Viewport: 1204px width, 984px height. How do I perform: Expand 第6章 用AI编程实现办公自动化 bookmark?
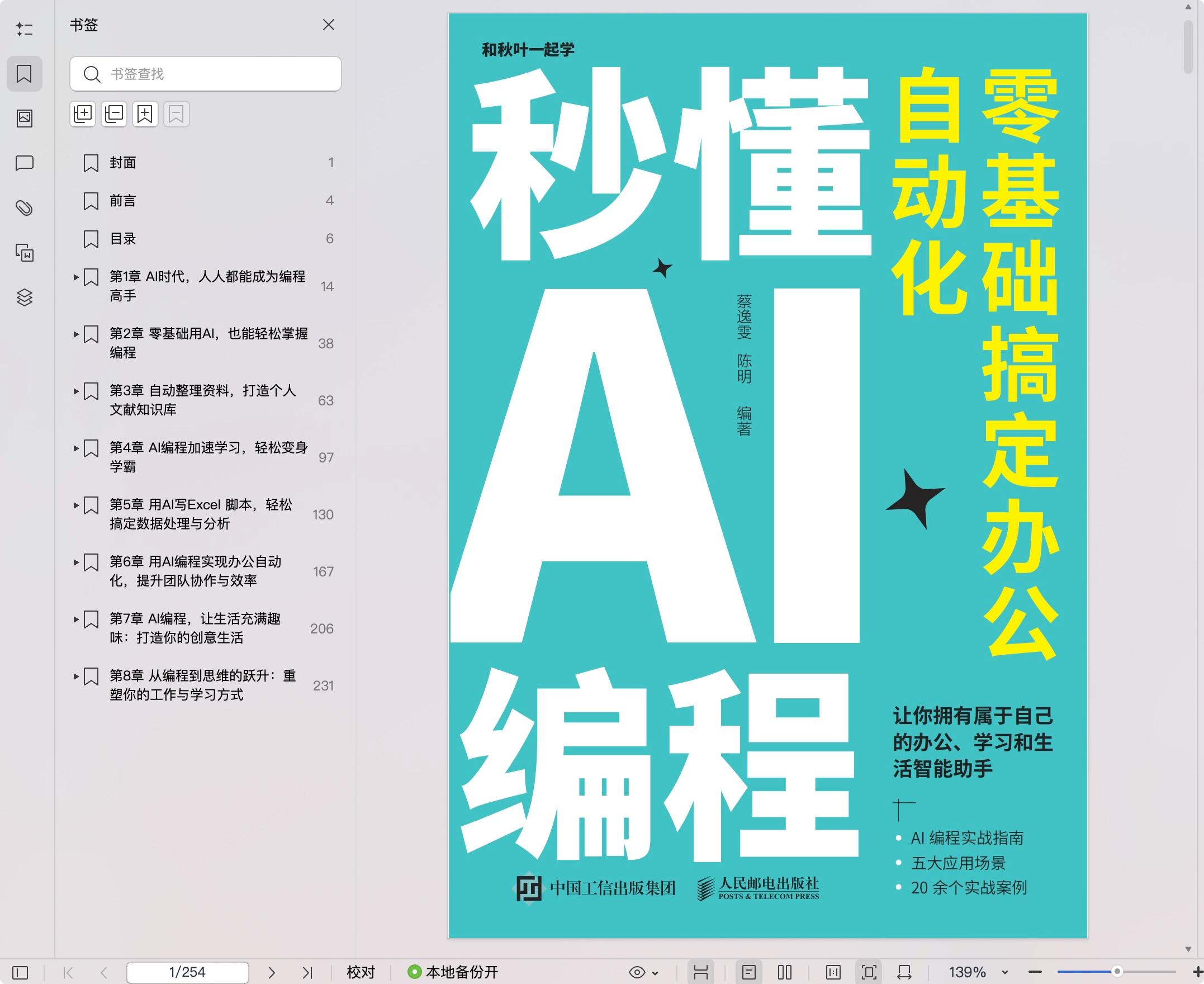tap(76, 562)
